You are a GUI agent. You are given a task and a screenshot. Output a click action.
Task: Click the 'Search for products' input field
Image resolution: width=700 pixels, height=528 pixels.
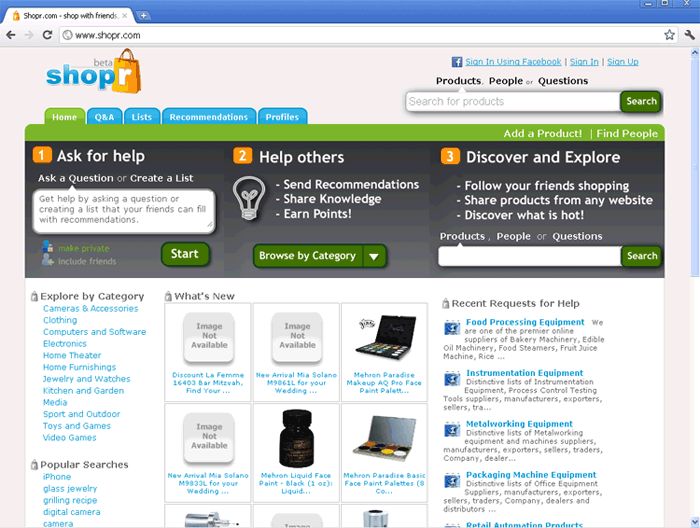click(512, 101)
